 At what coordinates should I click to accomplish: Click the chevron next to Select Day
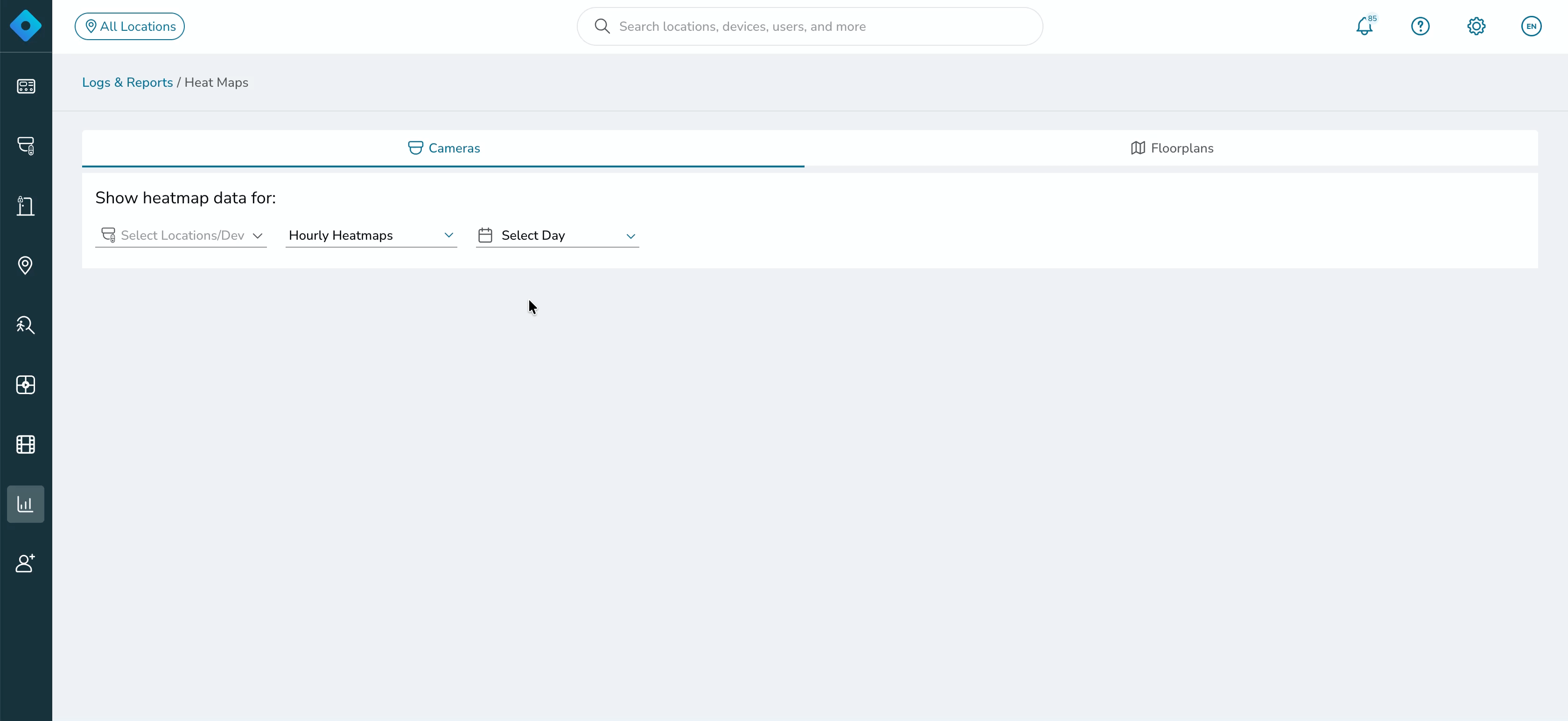[x=630, y=236]
